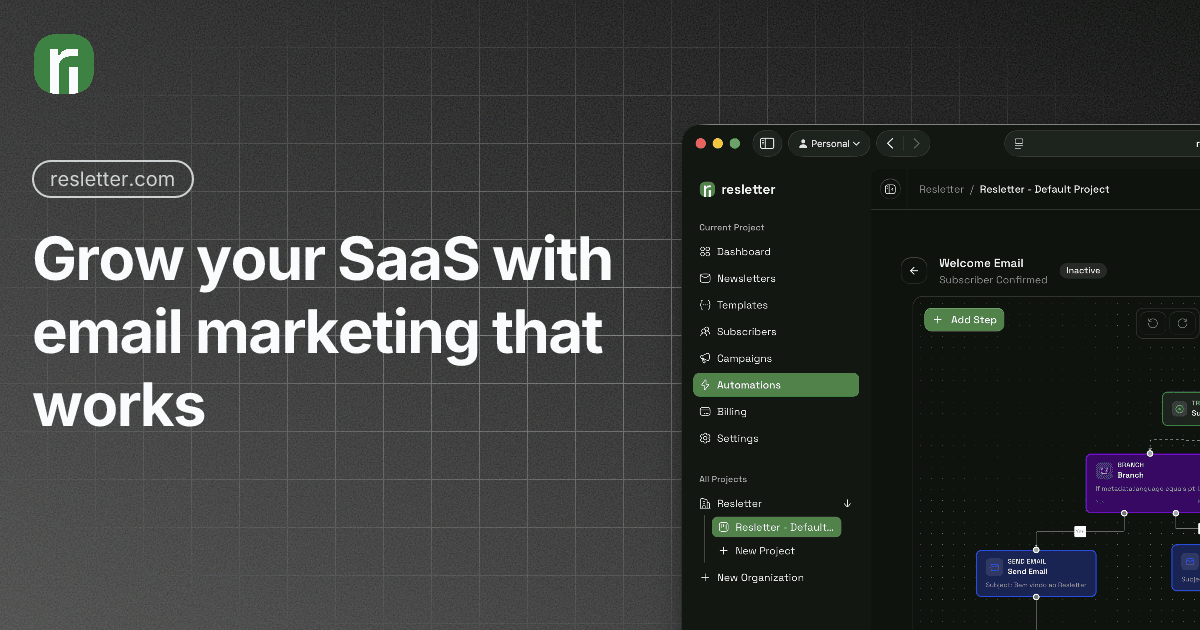Click the Templates braces icon
Image resolution: width=1200 pixels, height=630 pixels.
(706, 305)
